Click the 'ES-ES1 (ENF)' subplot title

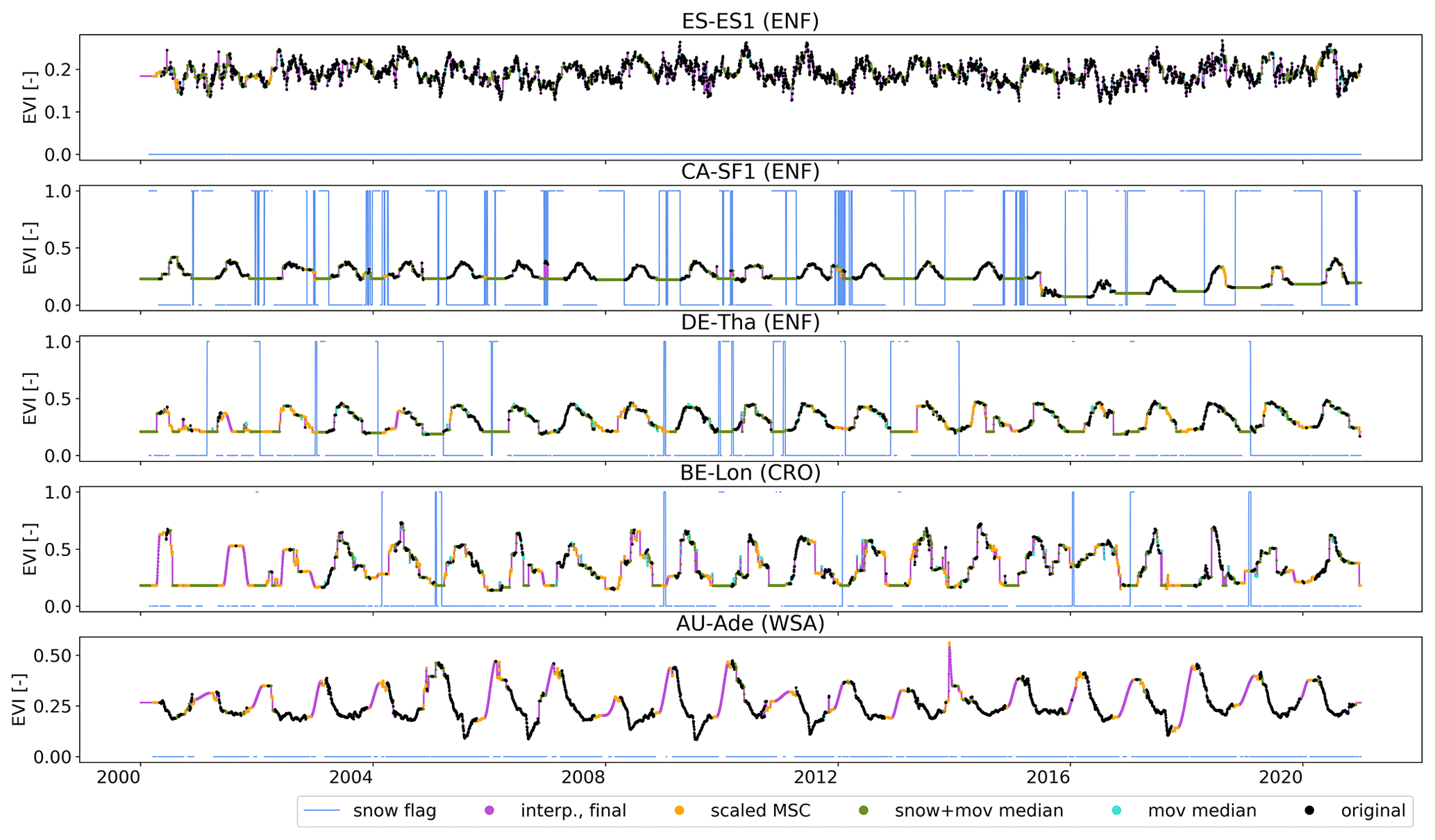750,22
